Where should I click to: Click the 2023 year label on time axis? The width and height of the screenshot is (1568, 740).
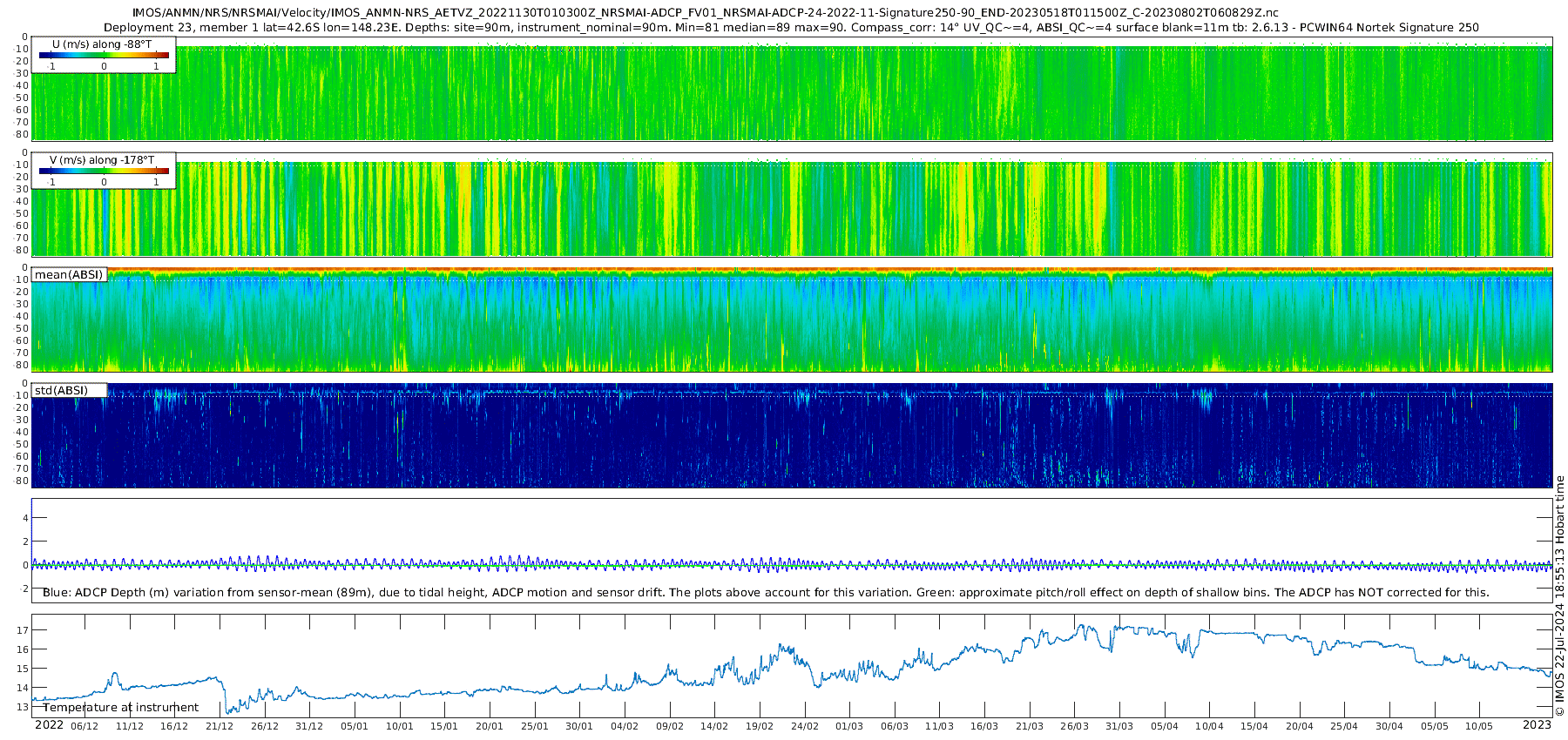point(1537,725)
